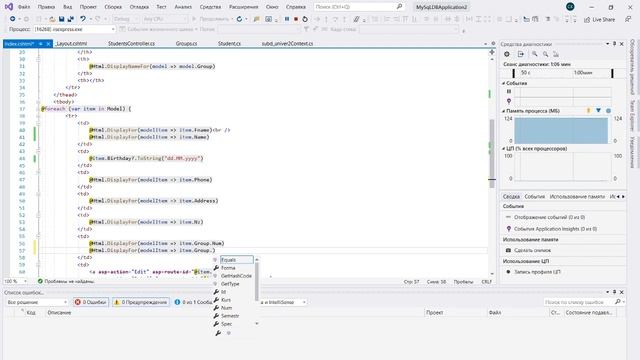Pin the diagnostic tools panel
Viewport: 640px width, 360px height.
point(615,44)
